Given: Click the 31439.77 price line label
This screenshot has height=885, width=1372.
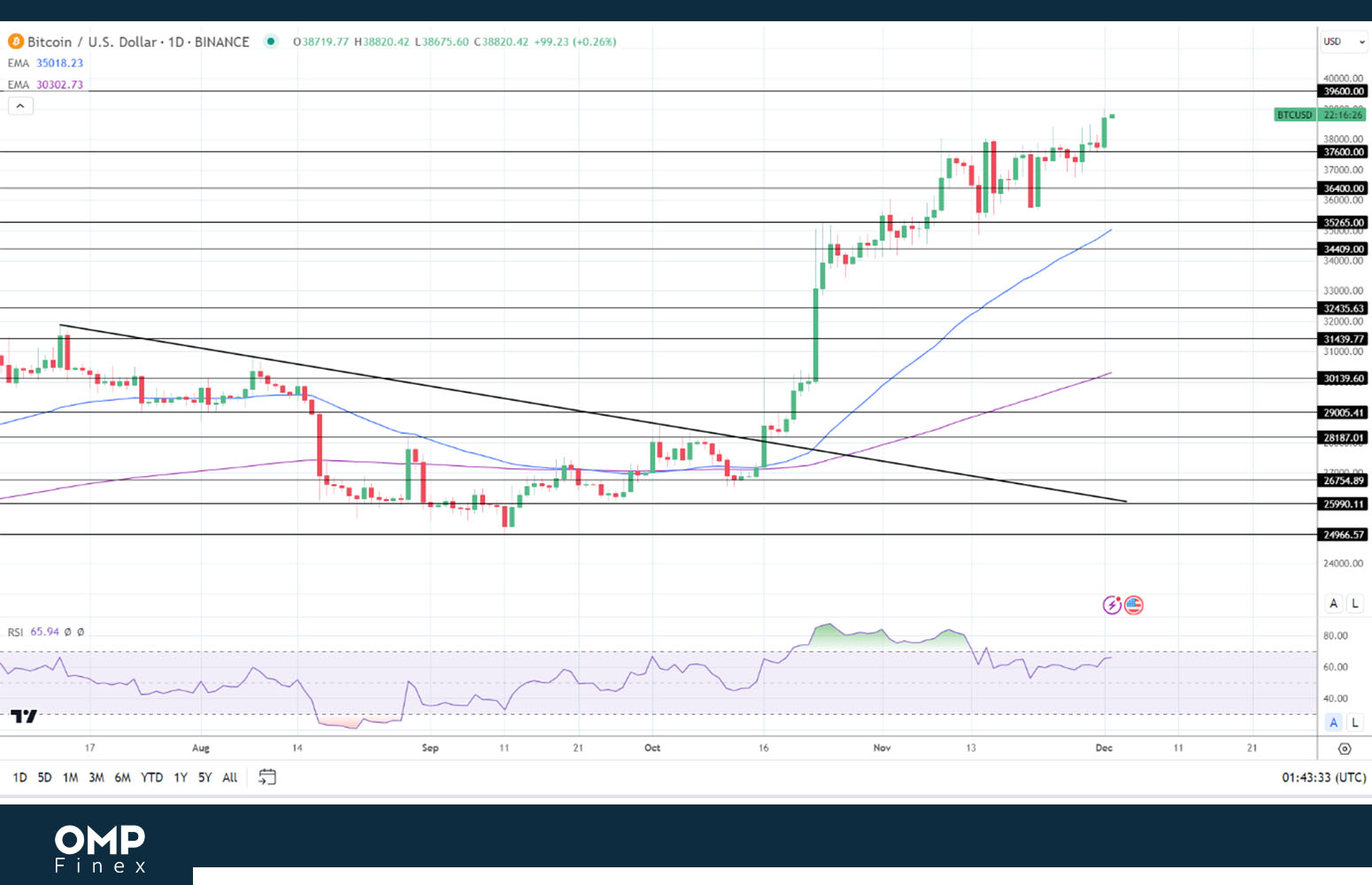Looking at the screenshot, I should pos(1344,339).
